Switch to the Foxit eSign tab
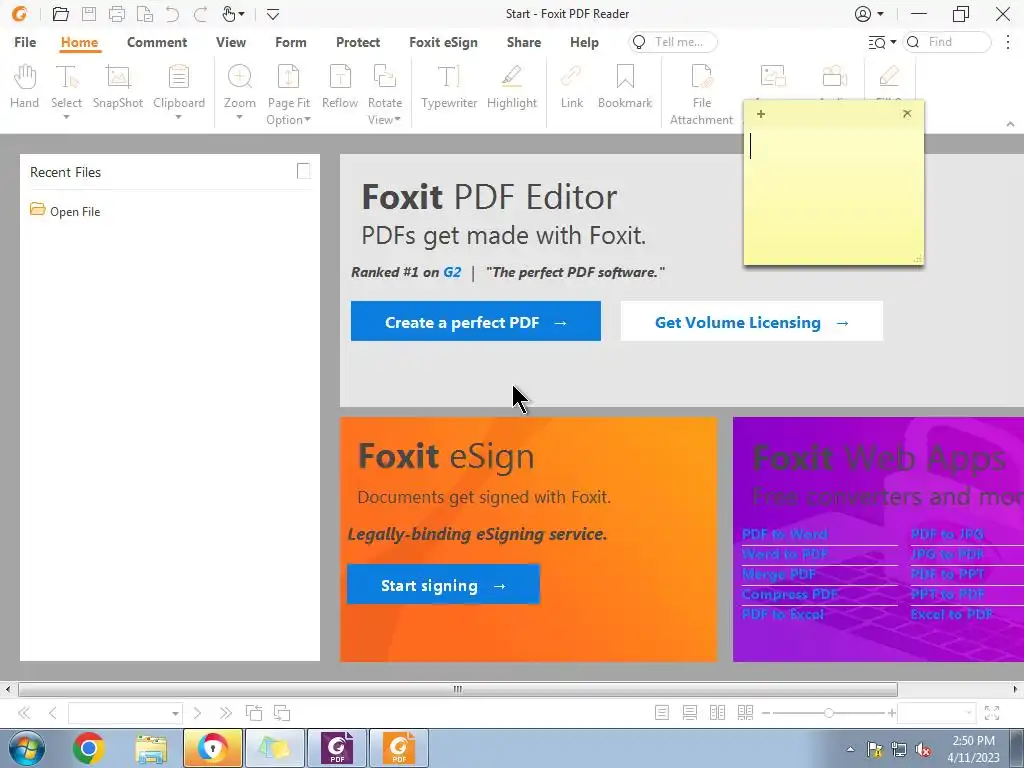This screenshot has height=768, width=1024. click(x=443, y=42)
